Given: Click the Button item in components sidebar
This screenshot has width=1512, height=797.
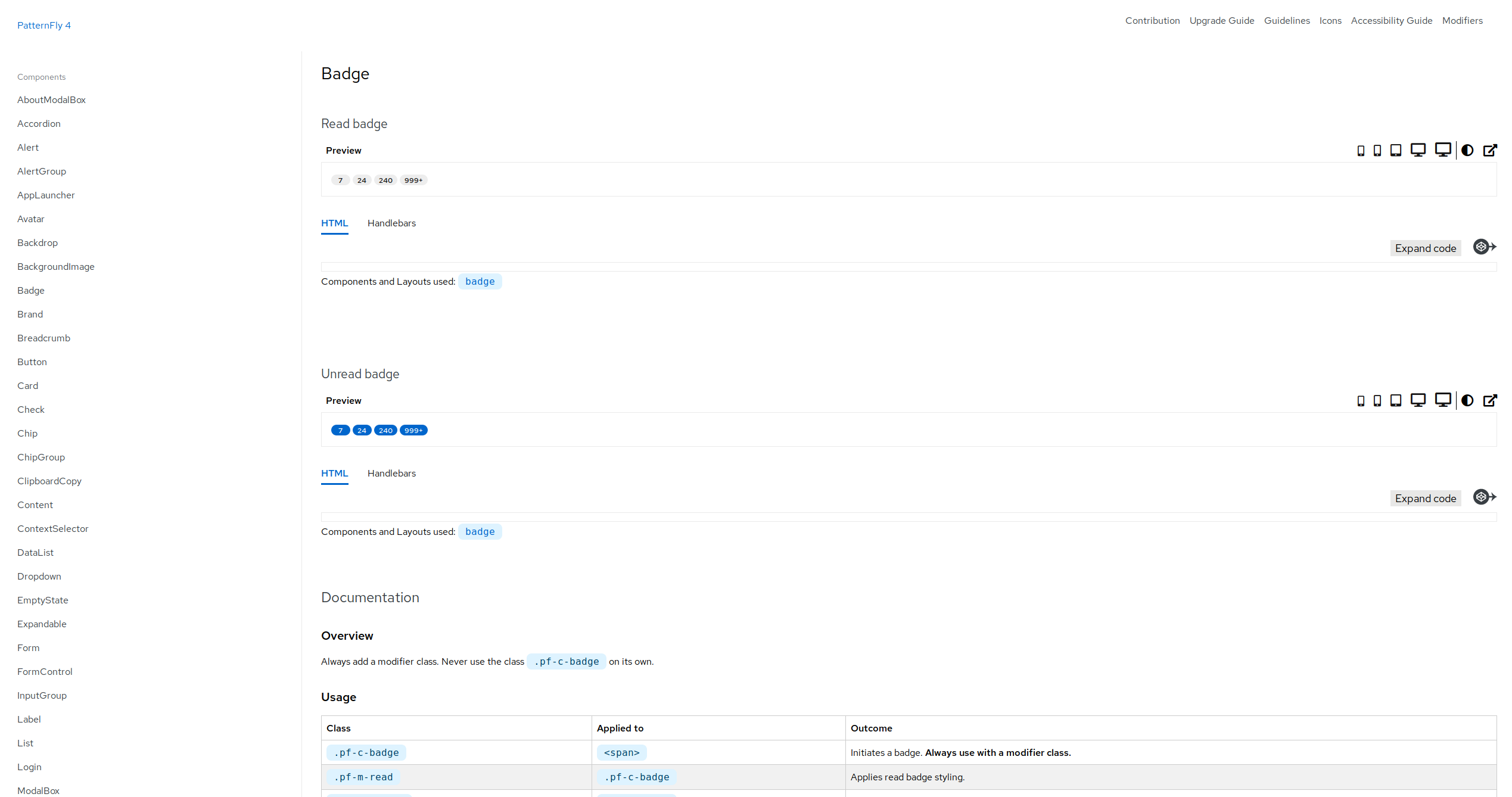Looking at the screenshot, I should [32, 361].
